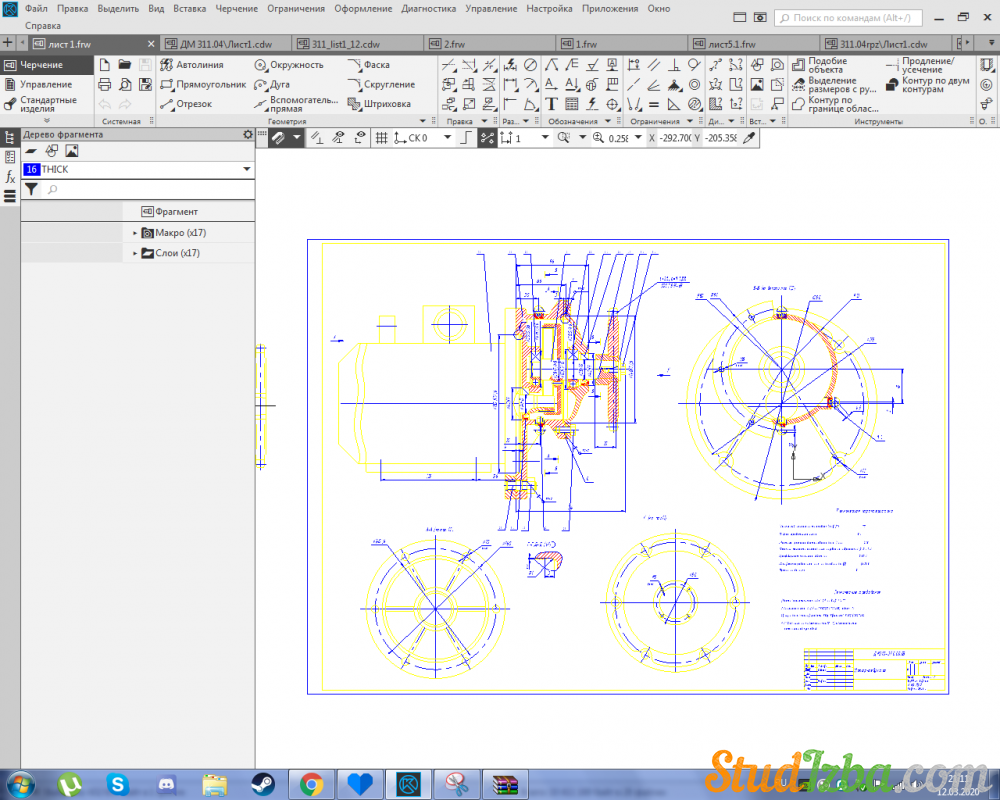Toggle the grid display button
1000x800 pixels.
pyautogui.click(x=381, y=138)
